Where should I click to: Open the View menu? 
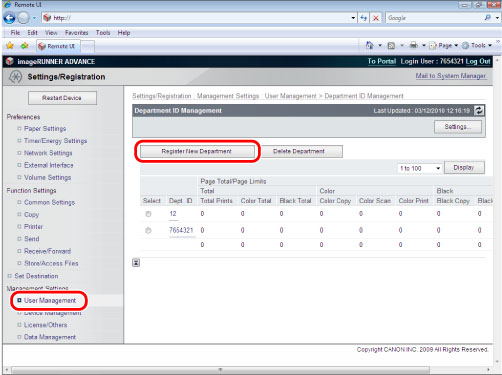pos(51,33)
